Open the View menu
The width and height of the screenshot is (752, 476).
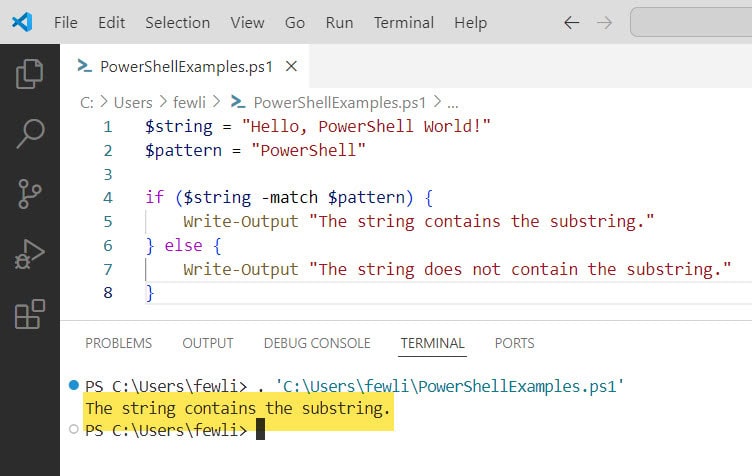(x=247, y=23)
